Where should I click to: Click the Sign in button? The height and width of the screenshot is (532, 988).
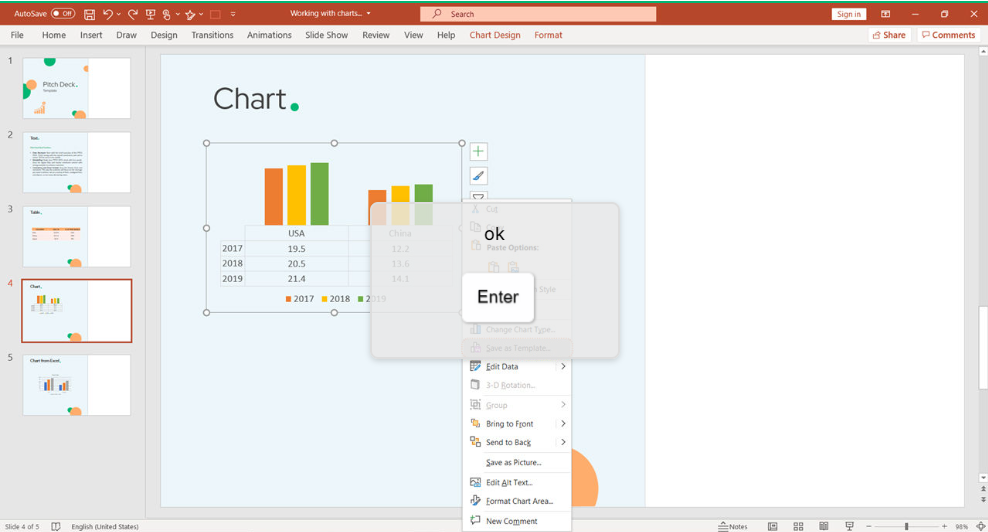849,14
